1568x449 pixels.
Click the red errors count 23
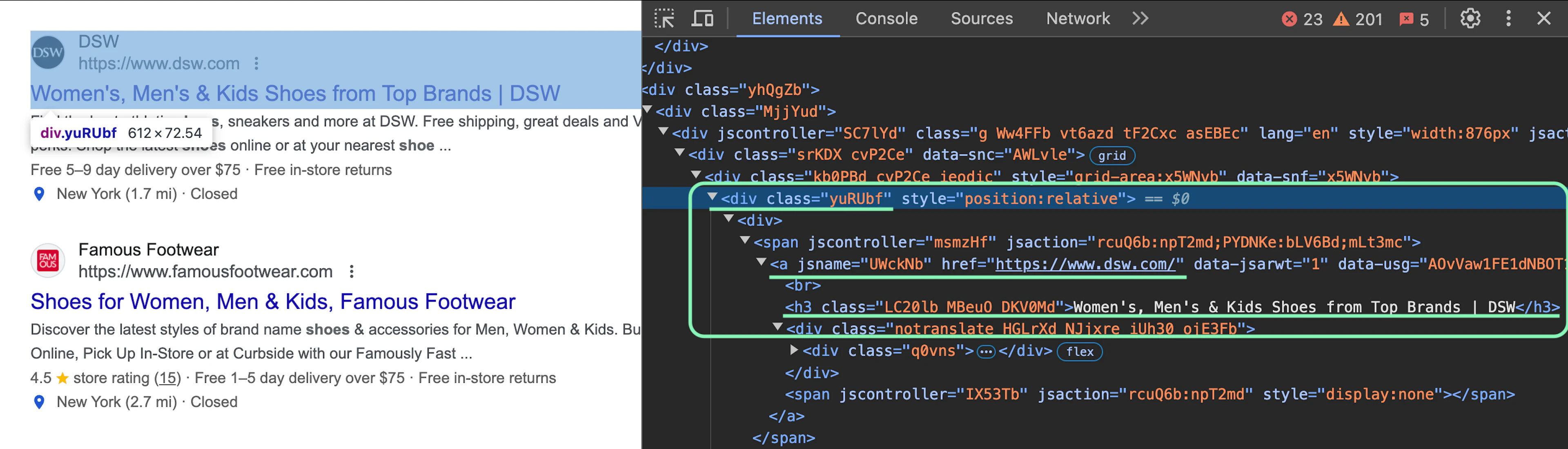1303,19
